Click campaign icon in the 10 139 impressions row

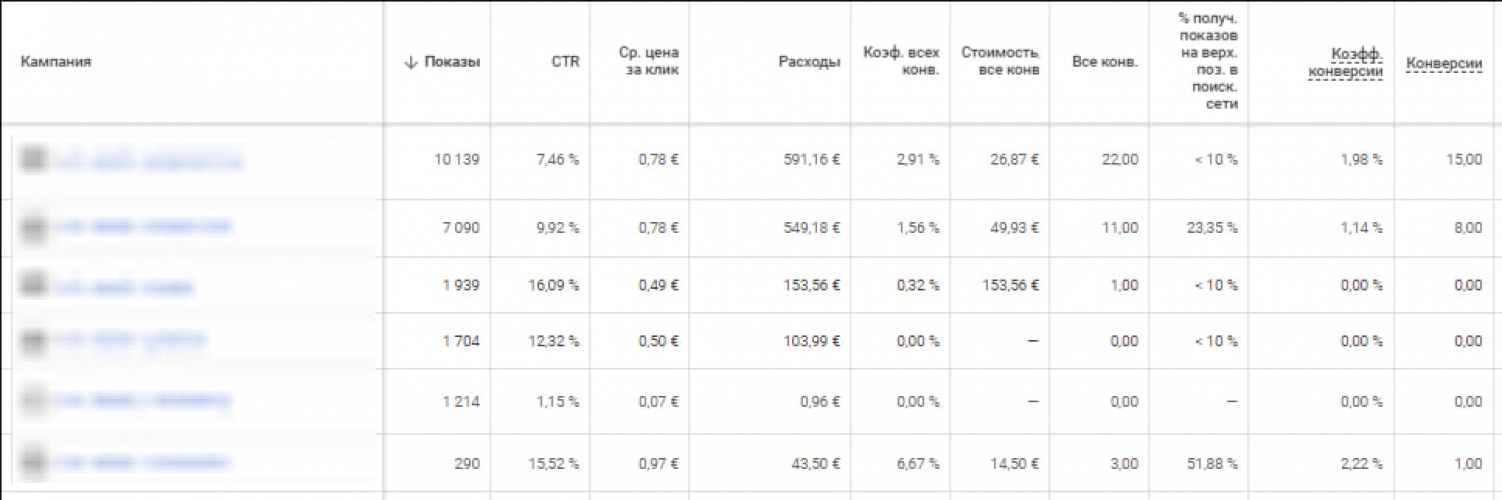pyautogui.click(x=34, y=159)
